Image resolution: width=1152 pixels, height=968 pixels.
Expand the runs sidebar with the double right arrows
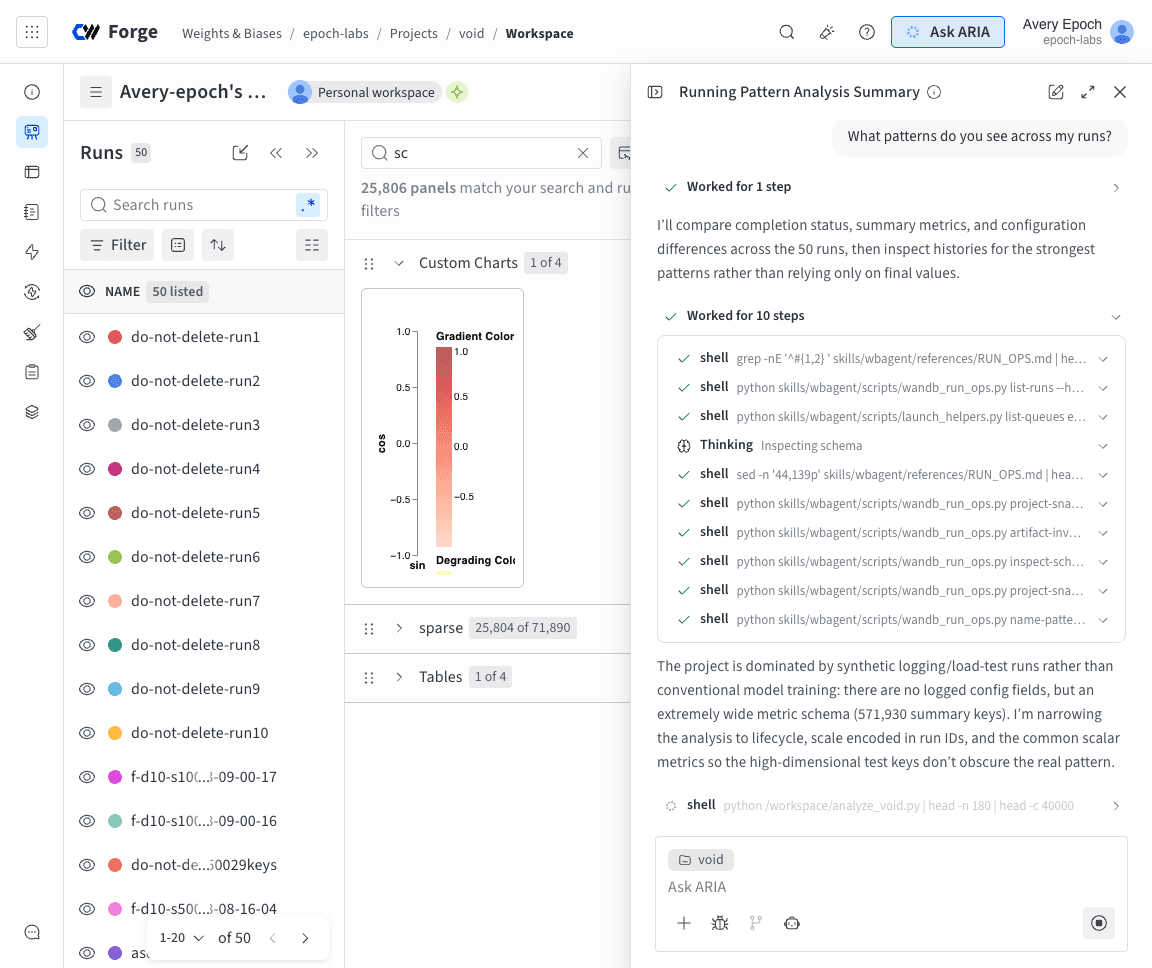coord(312,153)
